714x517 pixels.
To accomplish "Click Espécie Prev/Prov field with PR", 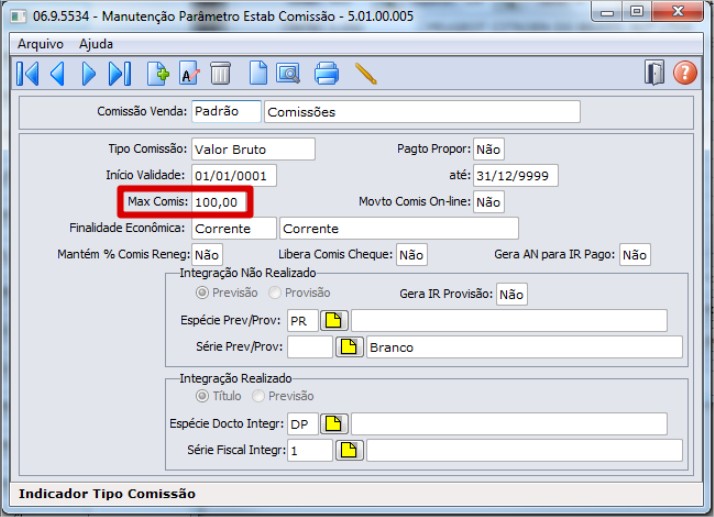I will [302, 321].
